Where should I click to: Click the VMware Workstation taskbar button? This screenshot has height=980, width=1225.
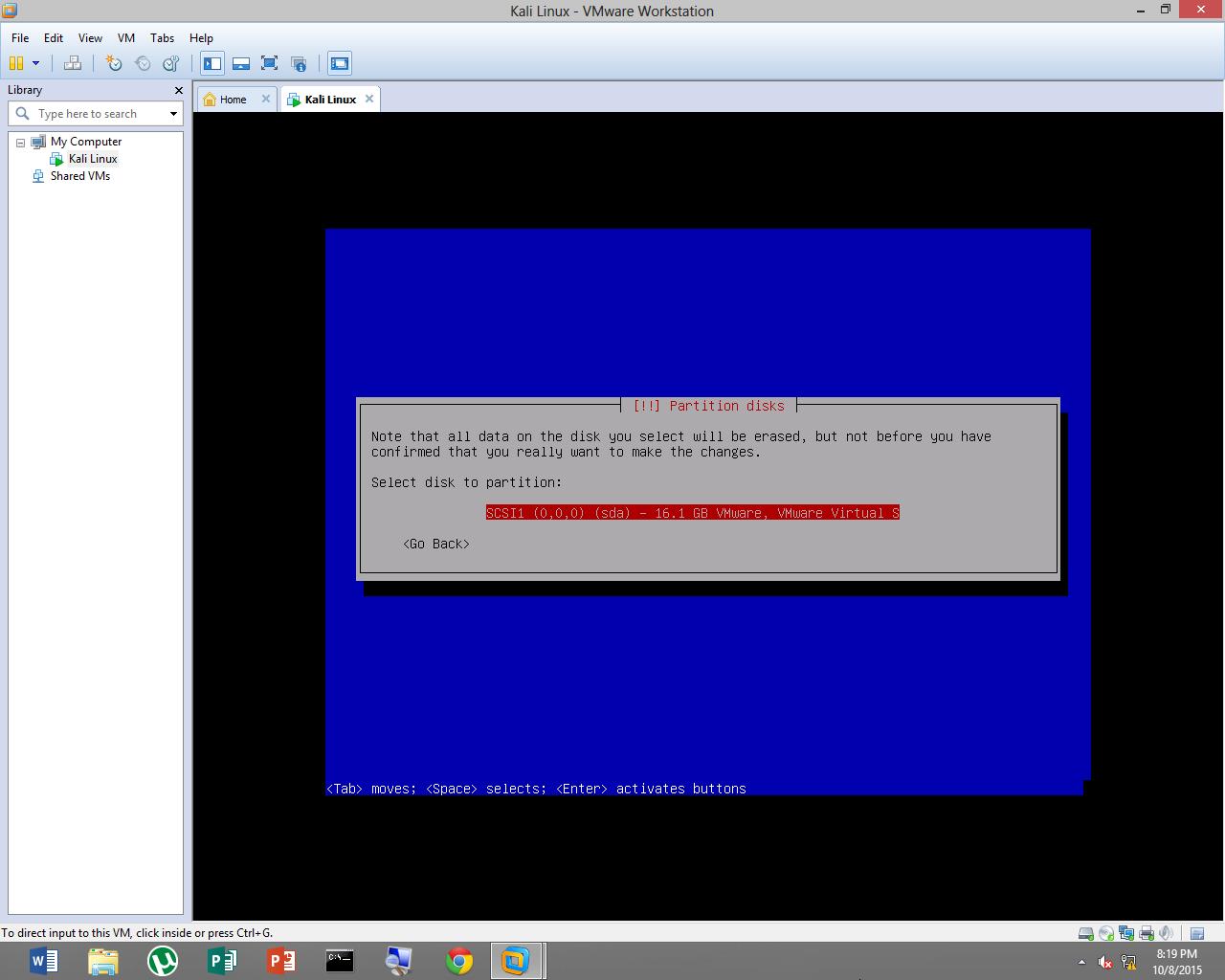coord(518,960)
